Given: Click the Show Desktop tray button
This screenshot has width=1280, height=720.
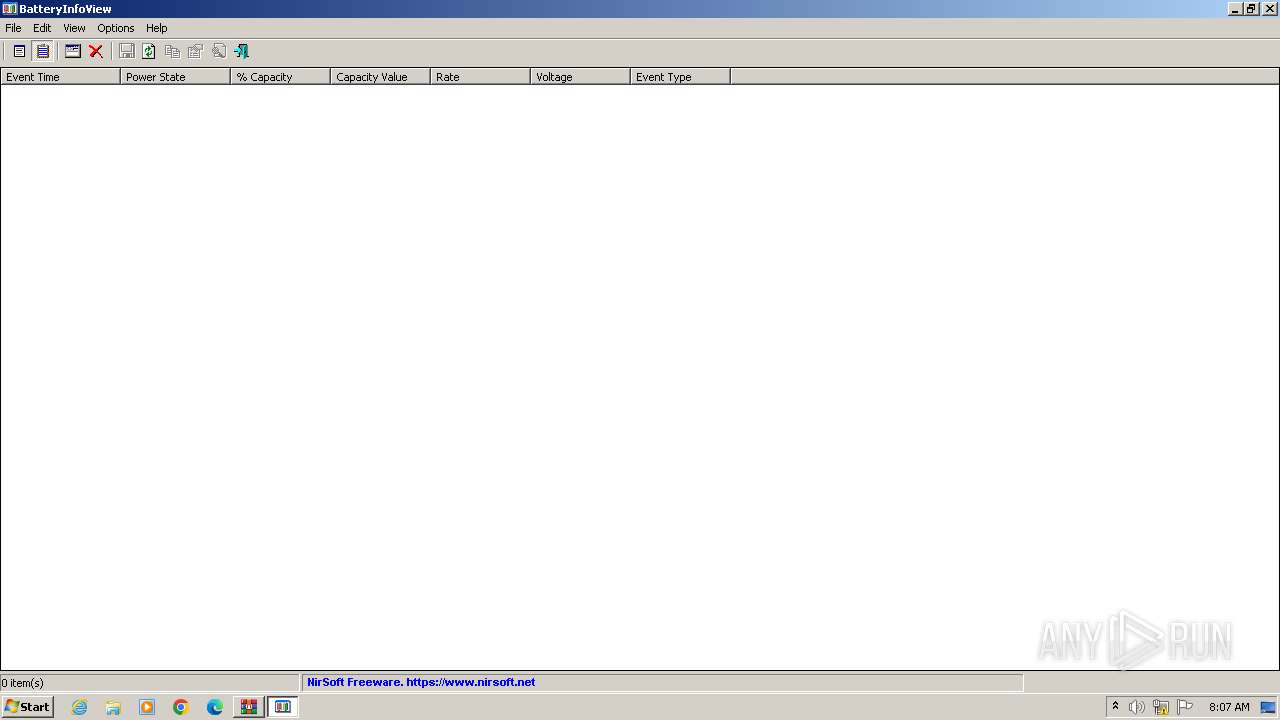Looking at the screenshot, I should [1269, 707].
